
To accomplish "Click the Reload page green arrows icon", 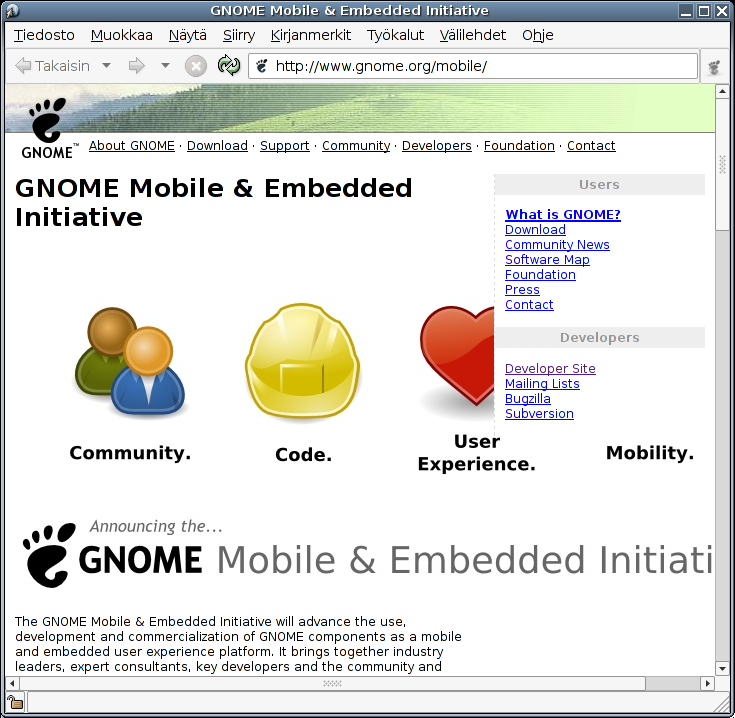I will 229,66.
